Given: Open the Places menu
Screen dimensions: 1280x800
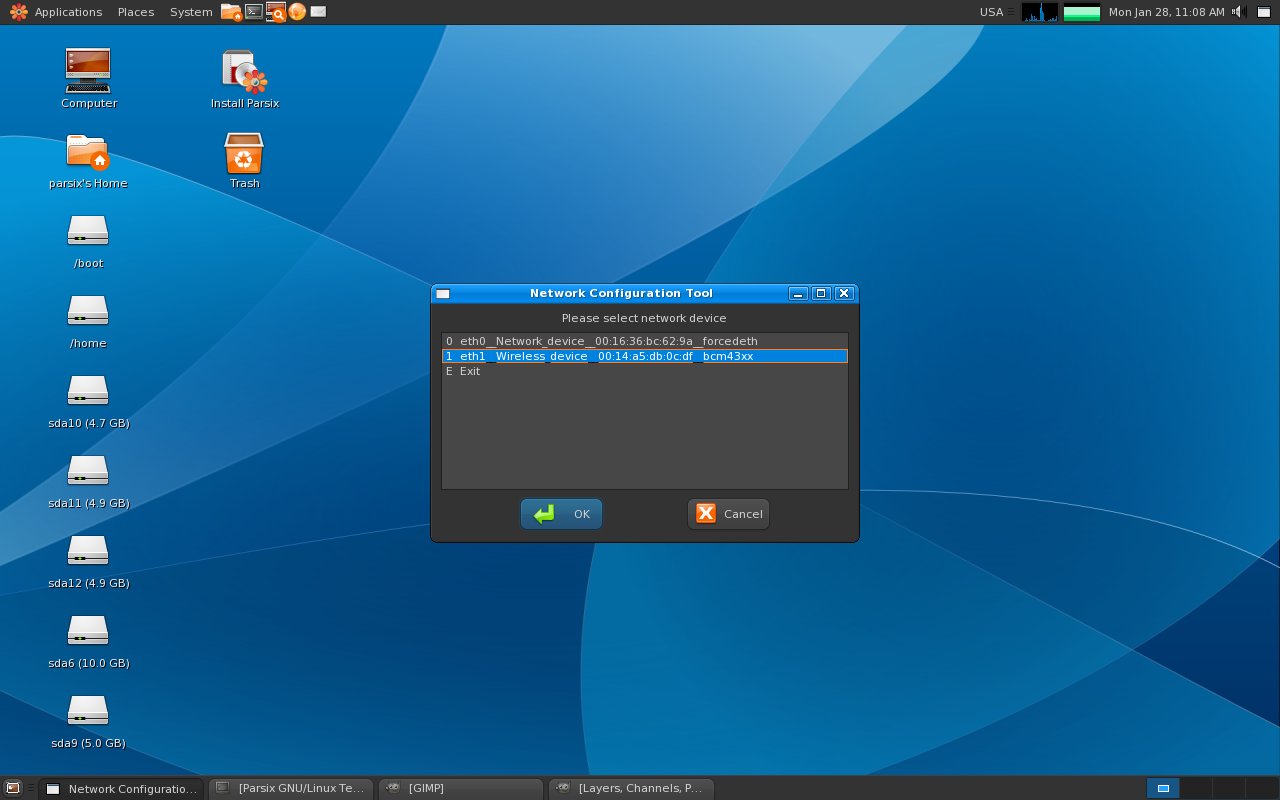Looking at the screenshot, I should click(136, 12).
